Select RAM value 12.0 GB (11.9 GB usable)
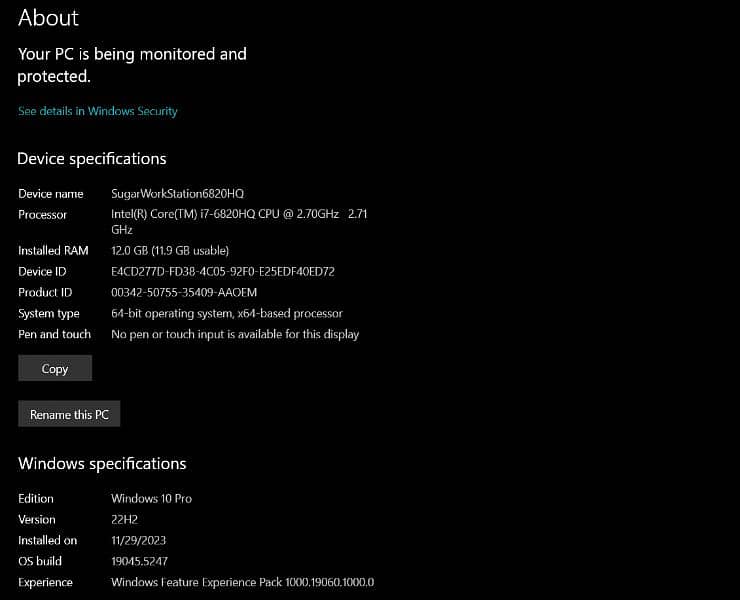The image size is (740, 600). (170, 251)
